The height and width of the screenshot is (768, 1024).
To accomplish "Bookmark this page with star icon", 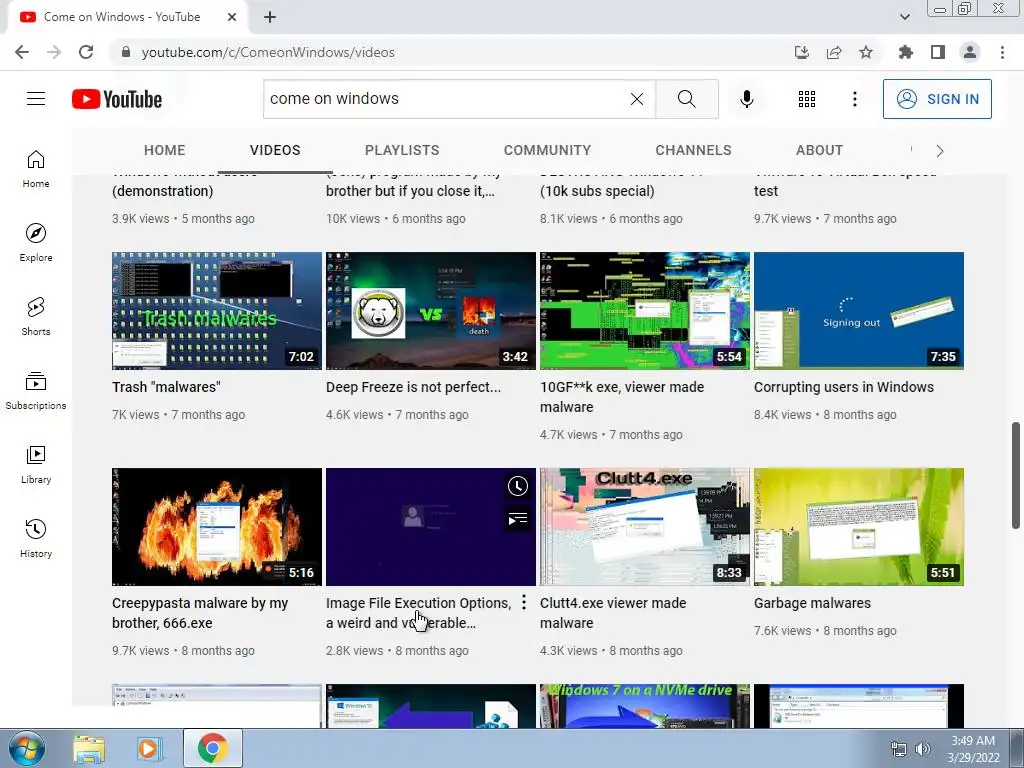I will pyautogui.click(x=866, y=52).
